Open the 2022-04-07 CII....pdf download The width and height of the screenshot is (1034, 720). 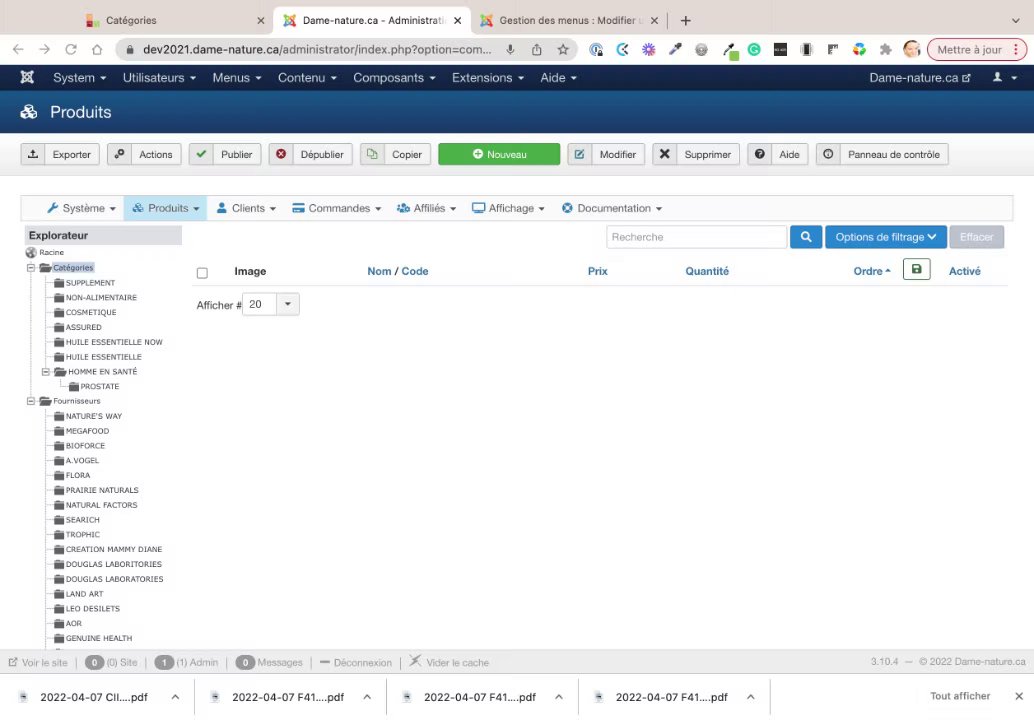click(x=94, y=697)
